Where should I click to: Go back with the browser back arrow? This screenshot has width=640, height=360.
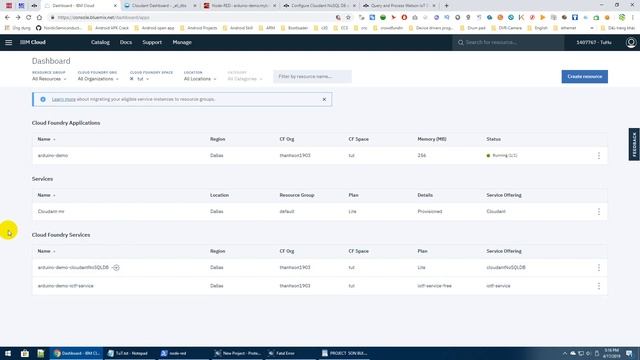pyautogui.click(x=7, y=17)
